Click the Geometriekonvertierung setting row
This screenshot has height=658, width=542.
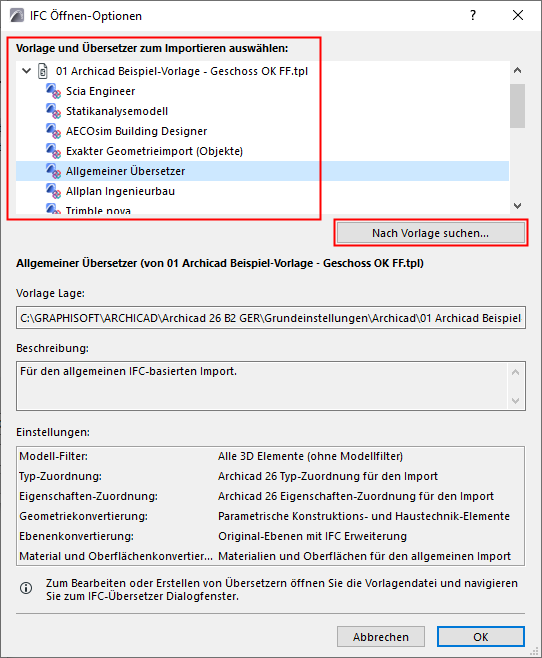[x=271, y=516]
